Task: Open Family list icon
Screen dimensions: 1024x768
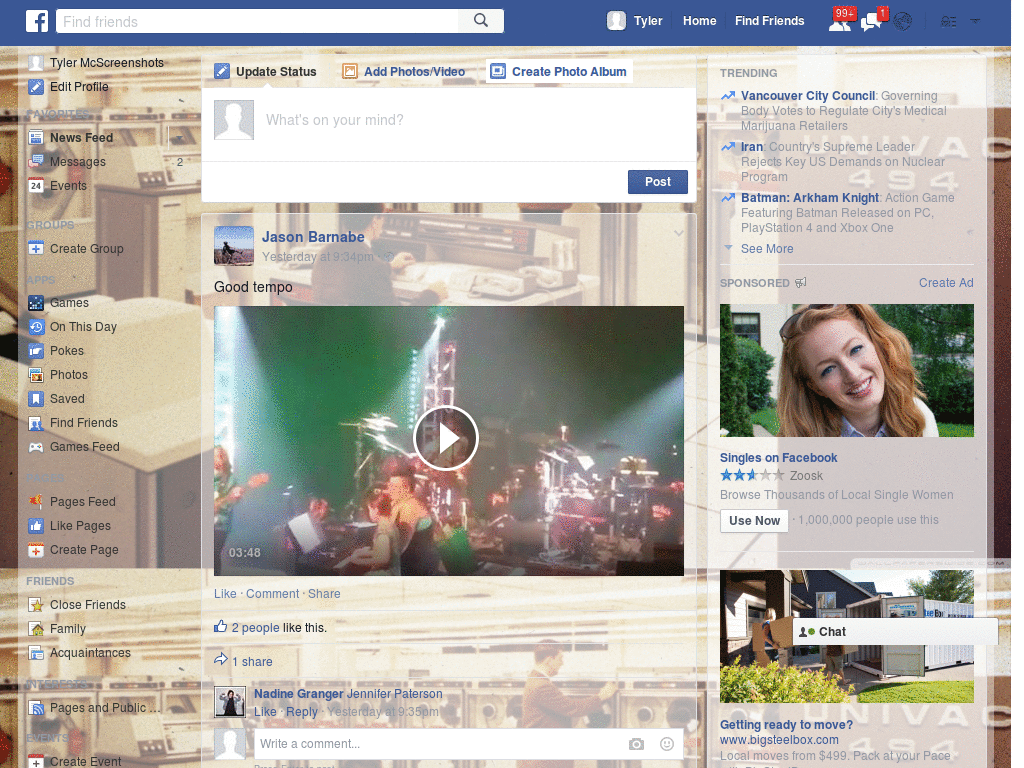Action: coord(36,629)
